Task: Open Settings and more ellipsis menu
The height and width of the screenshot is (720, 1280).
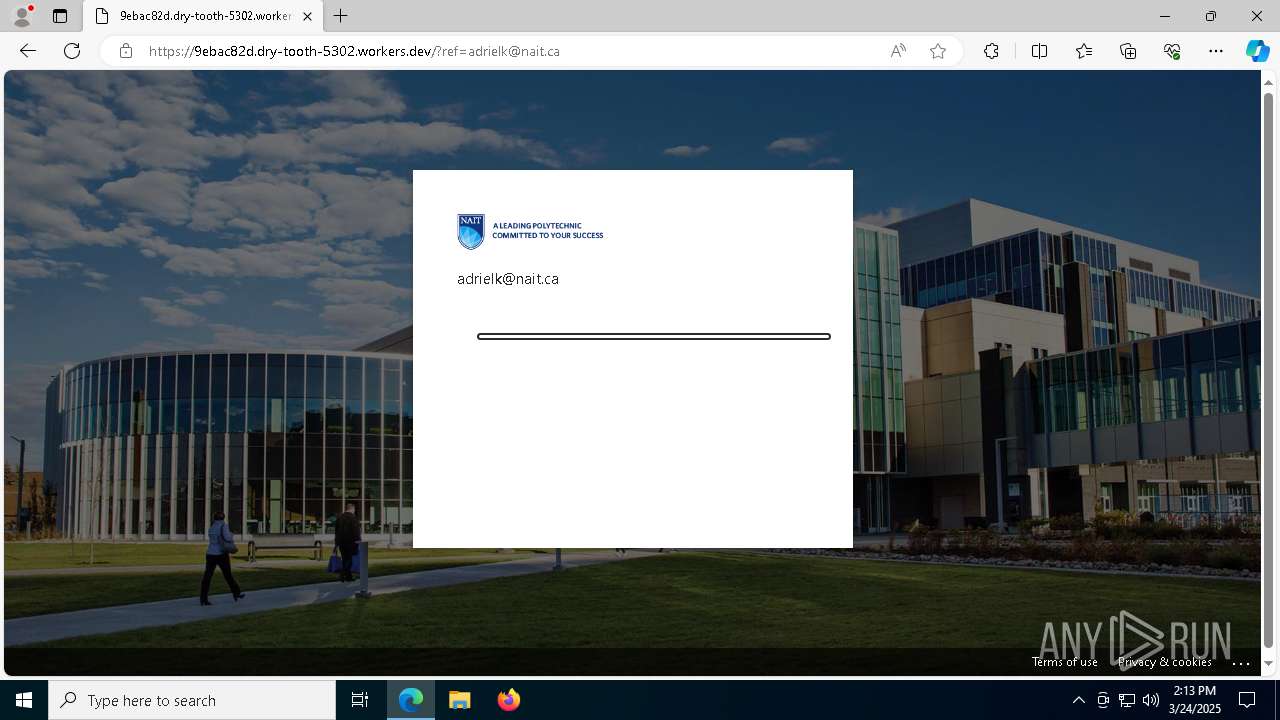Action: 1216,51
